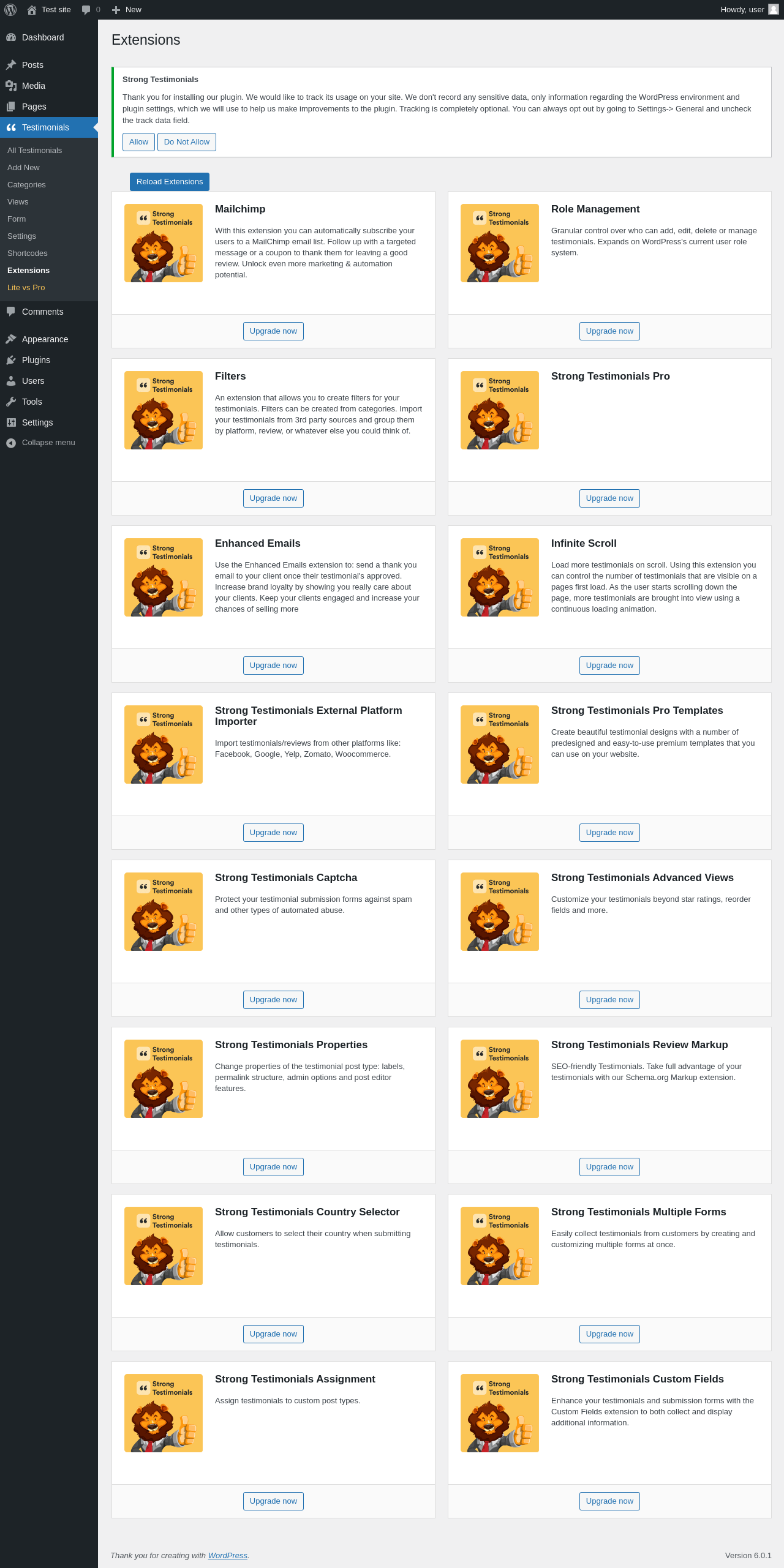Viewport: 784px width, 1568px height.
Task: Click the Do Not Allow button
Action: pyautogui.click(x=187, y=142)
